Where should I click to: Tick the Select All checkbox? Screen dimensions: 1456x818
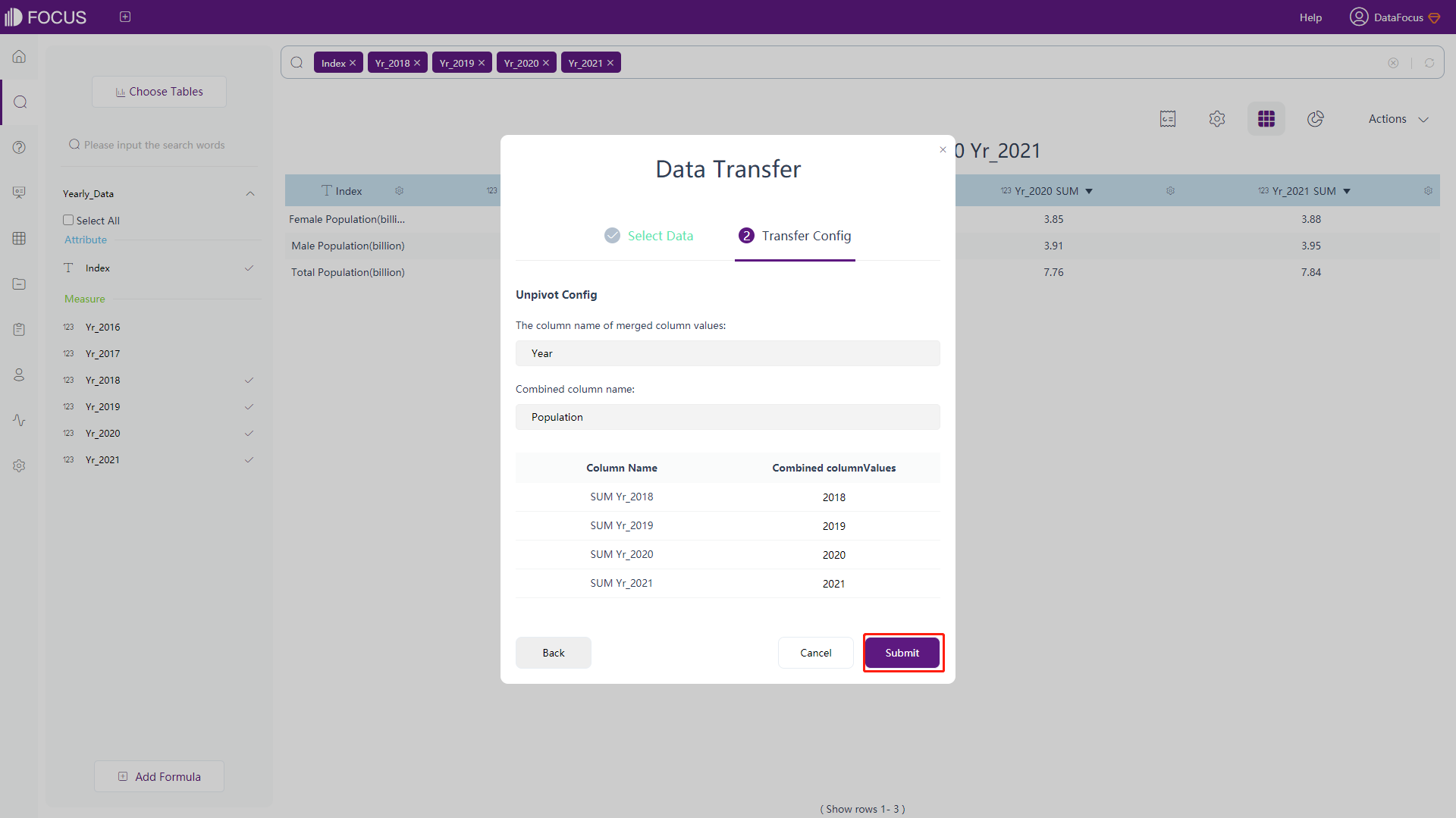coord(68,220)
